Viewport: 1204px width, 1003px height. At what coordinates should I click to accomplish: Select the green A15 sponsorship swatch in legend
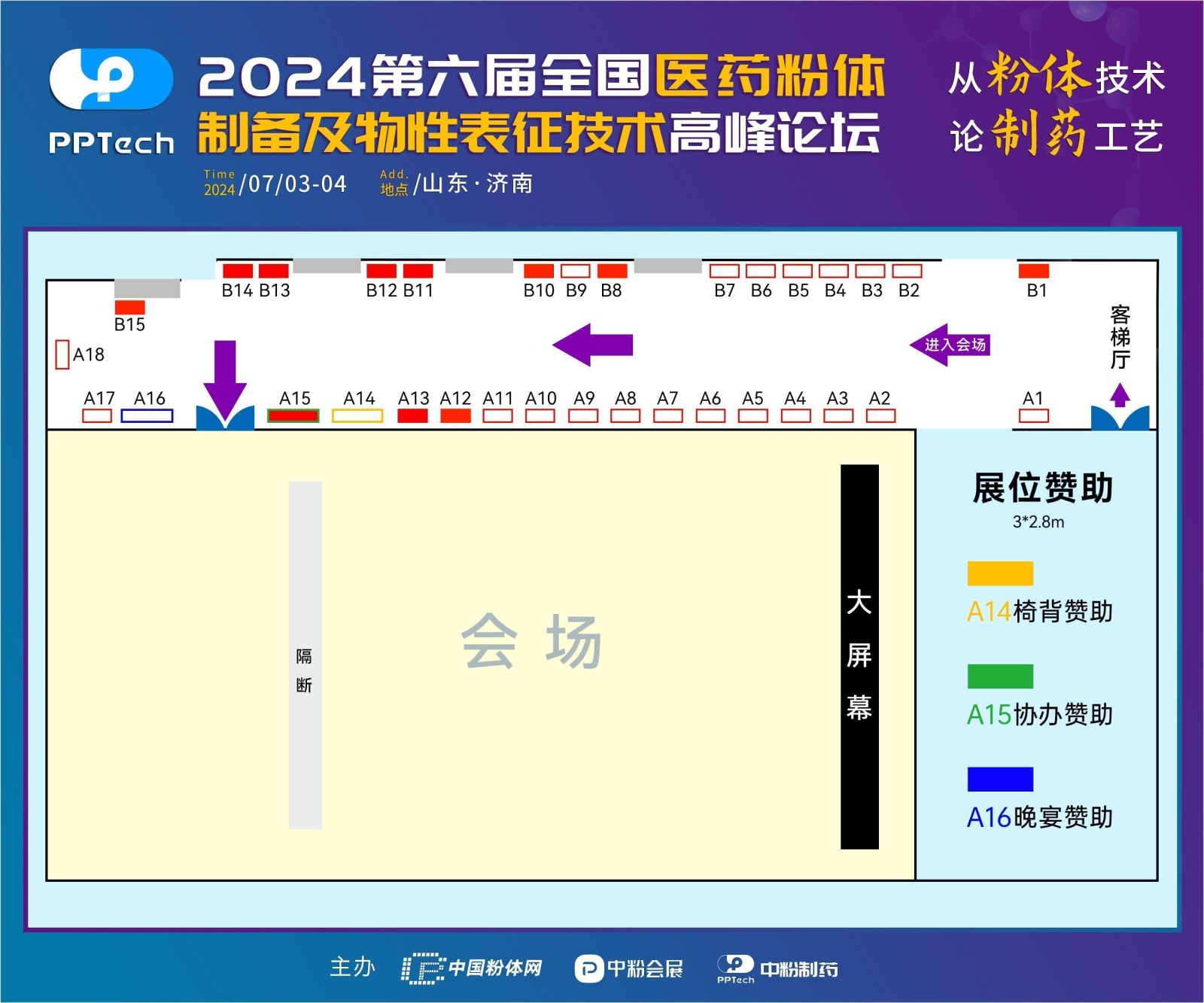pos(1000,676)
